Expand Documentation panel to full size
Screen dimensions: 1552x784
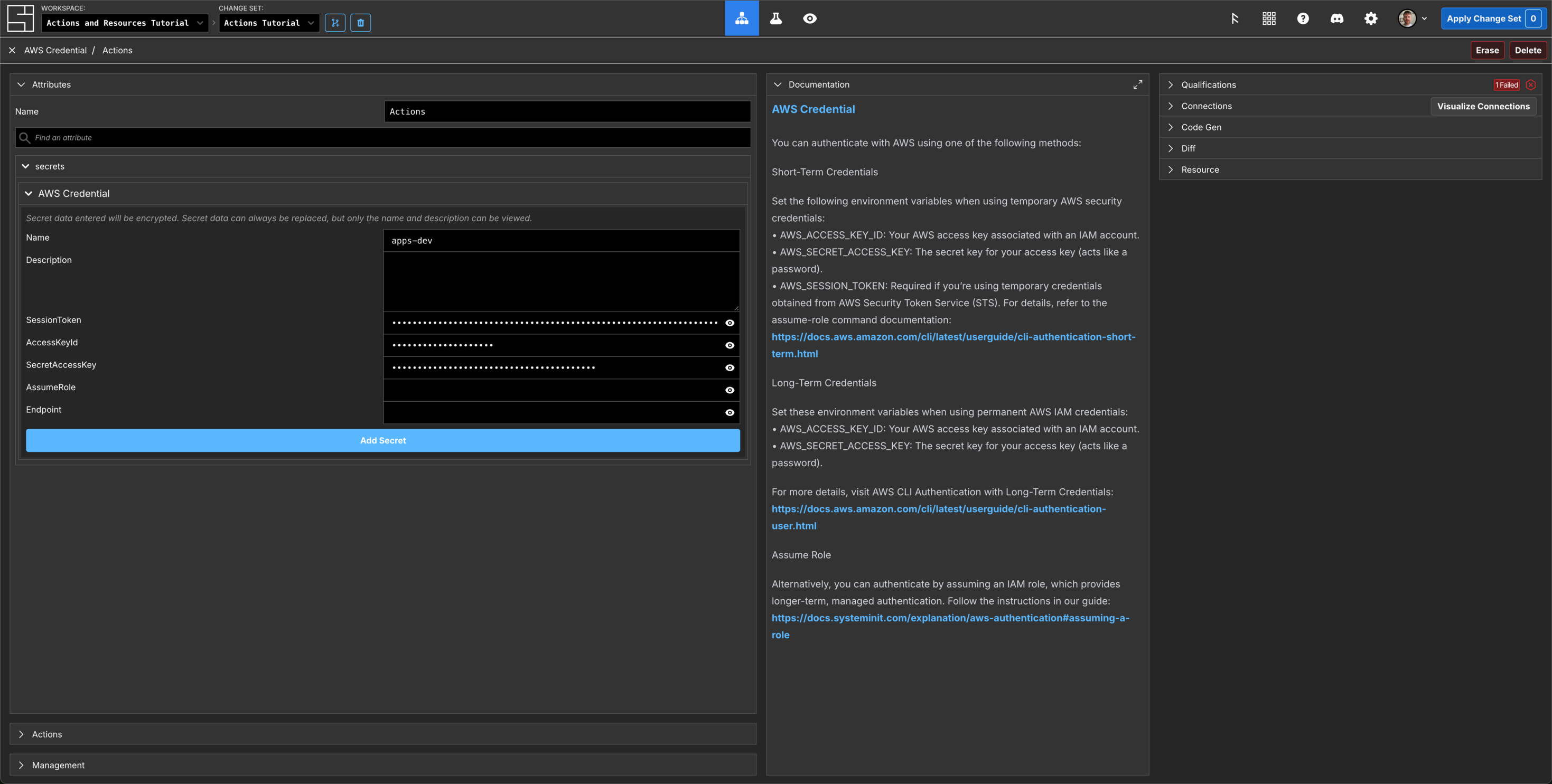click(1137, 85)
